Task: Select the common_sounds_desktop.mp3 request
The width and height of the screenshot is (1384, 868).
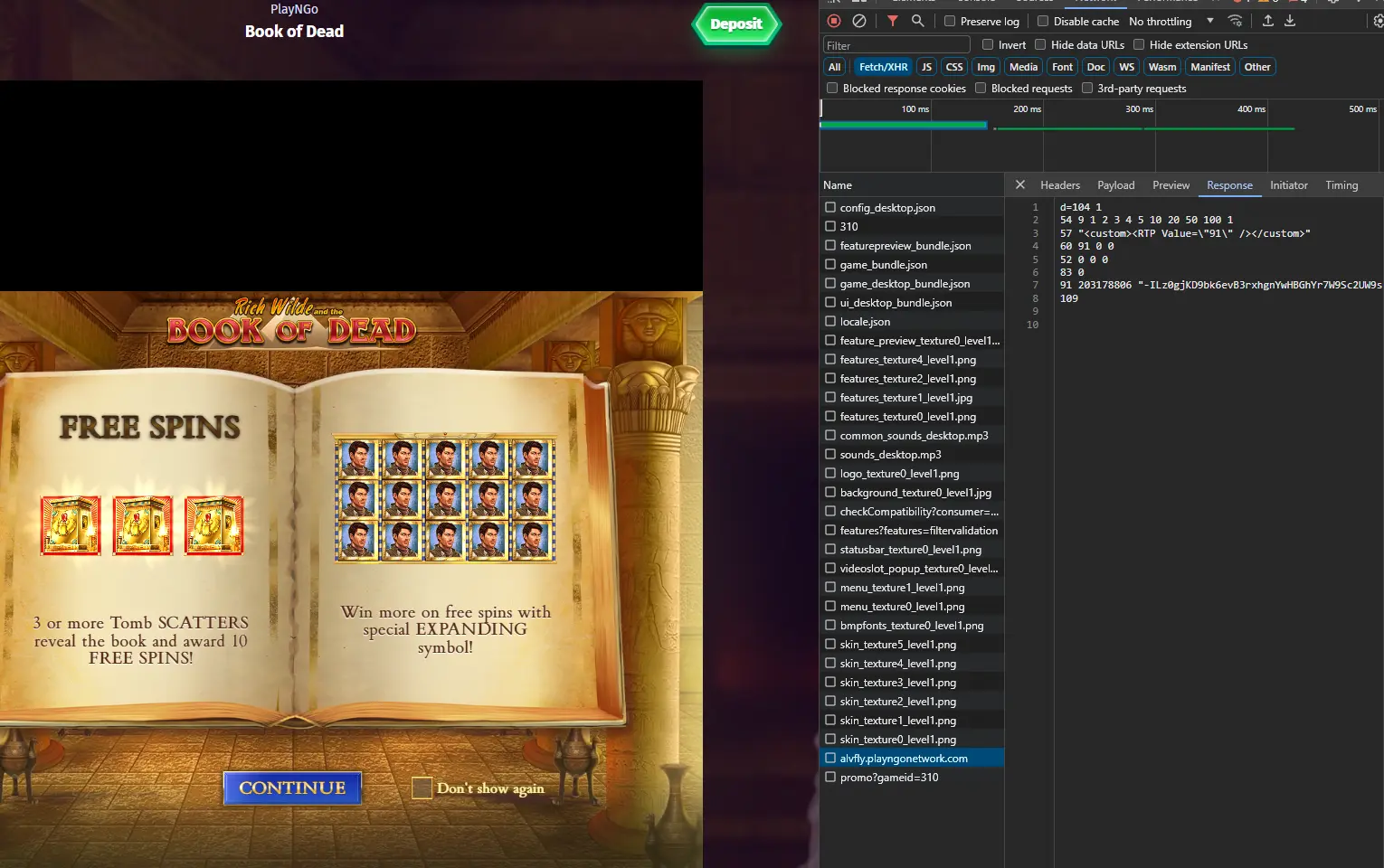Action: (x=912, y=435)
